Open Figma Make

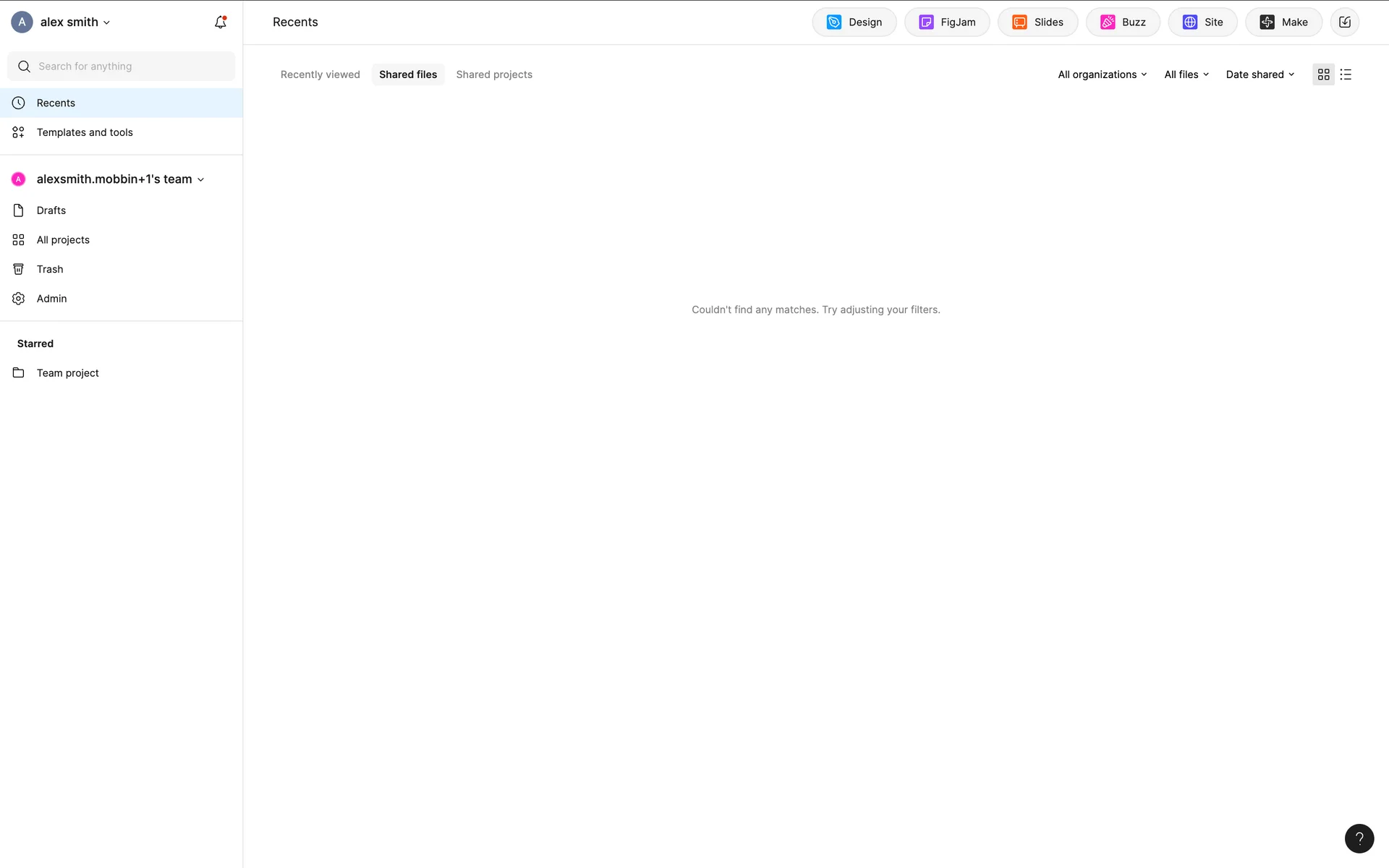[x=1283, y=22]
